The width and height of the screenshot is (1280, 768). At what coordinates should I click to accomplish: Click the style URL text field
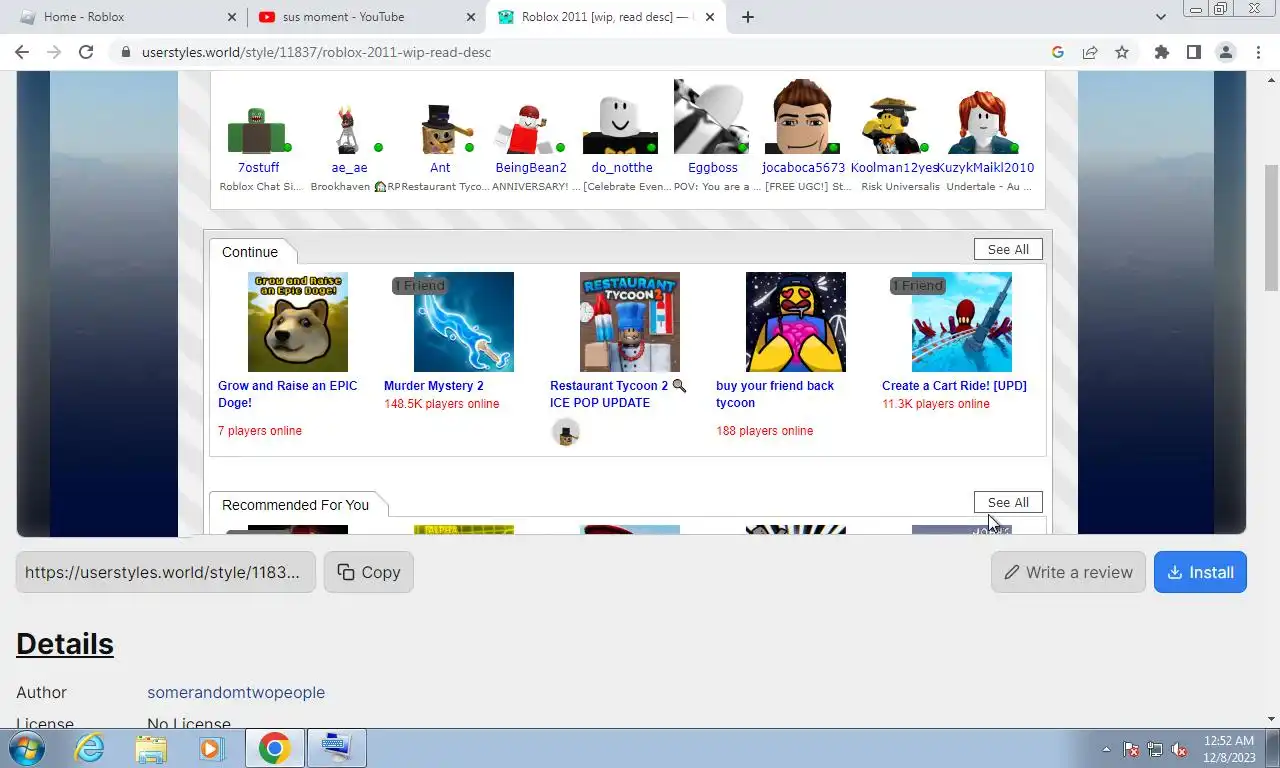click(x=166, y=572)
